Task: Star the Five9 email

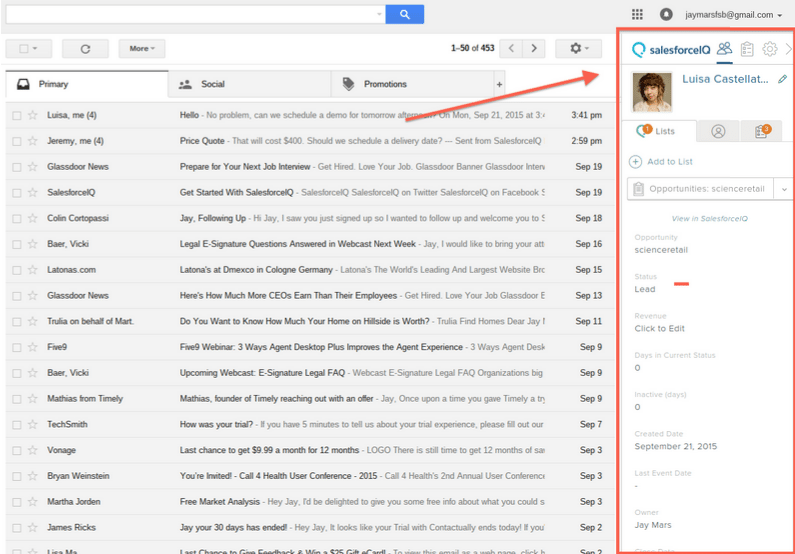Action: [33, 347]
